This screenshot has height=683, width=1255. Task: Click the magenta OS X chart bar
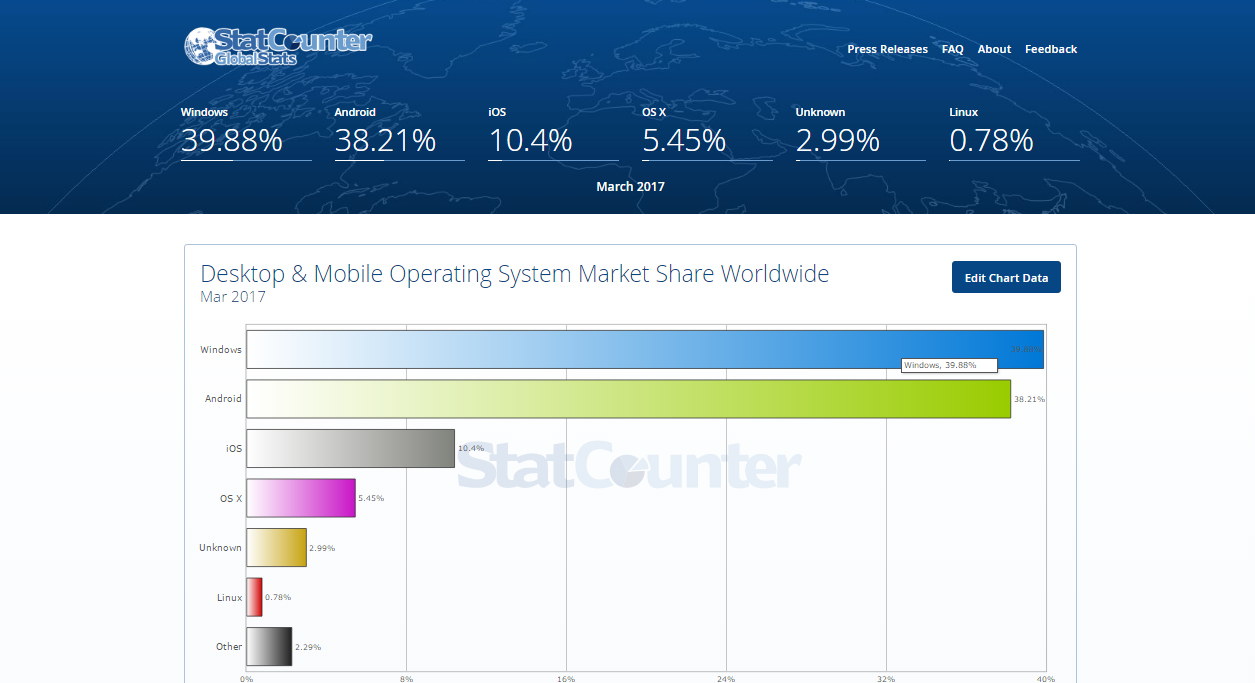[x=301, y=498]
